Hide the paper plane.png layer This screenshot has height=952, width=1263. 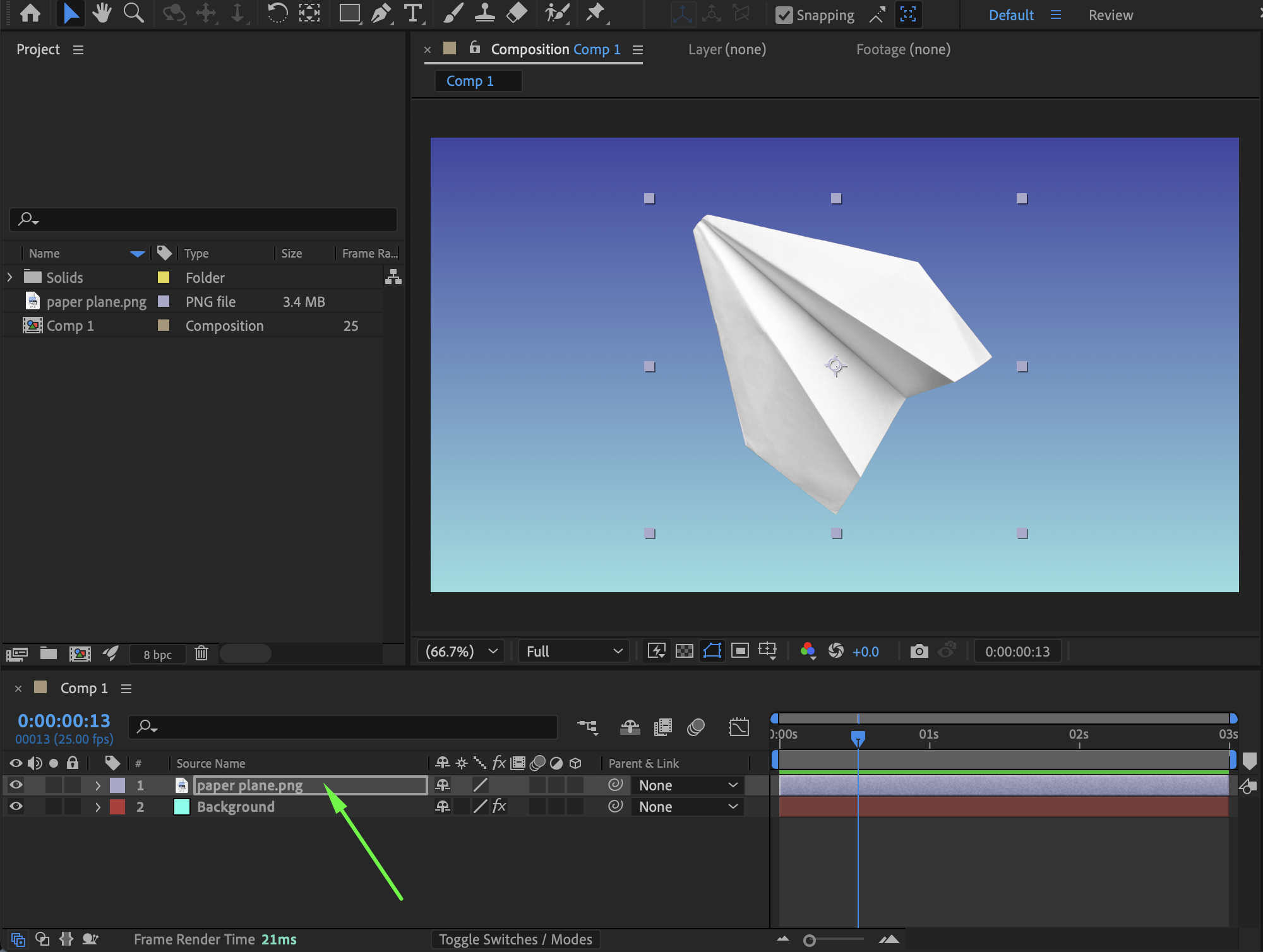16,785
